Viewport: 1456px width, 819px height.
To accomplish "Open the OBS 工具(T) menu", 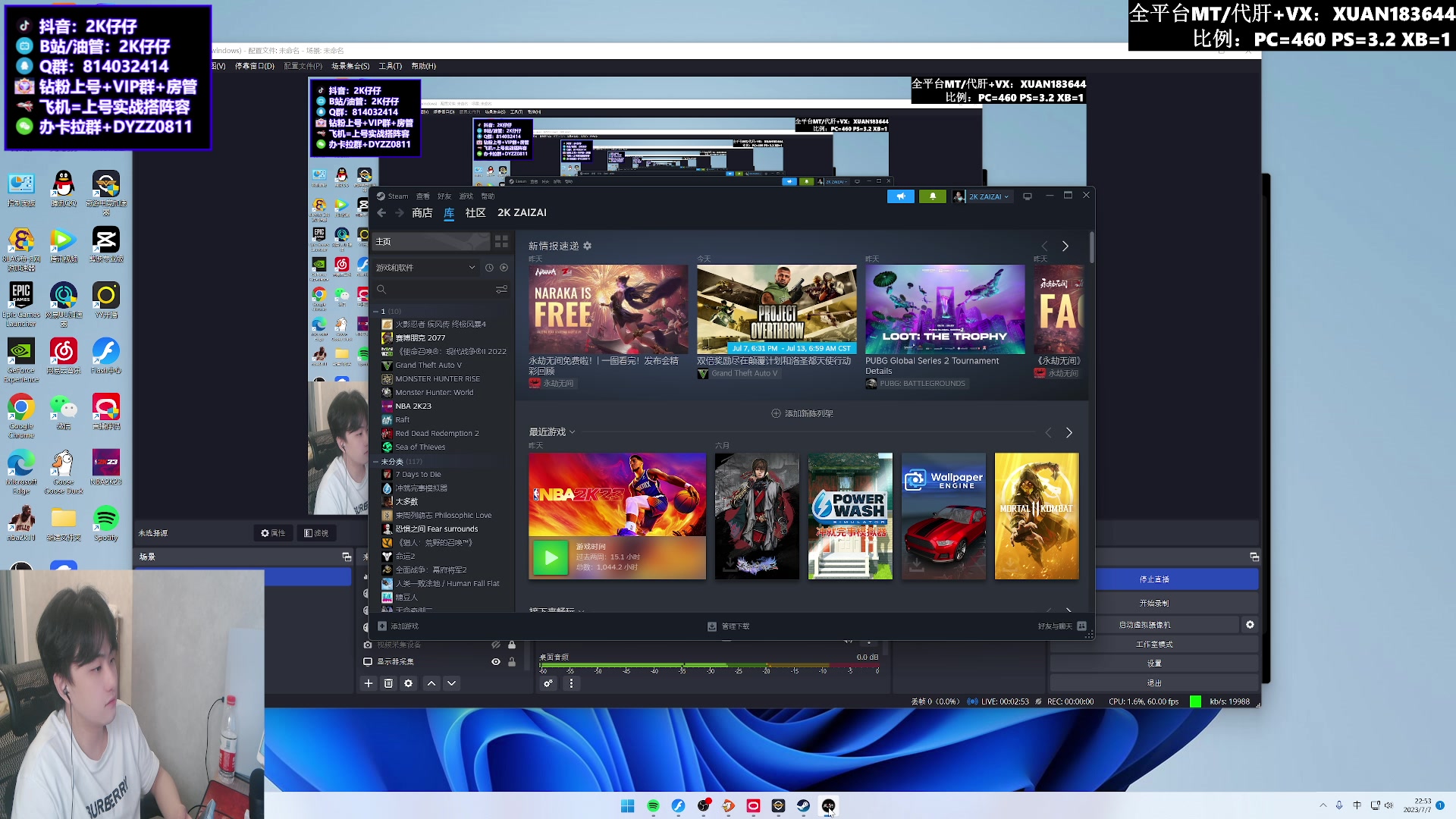I will (x=391, y=66).
